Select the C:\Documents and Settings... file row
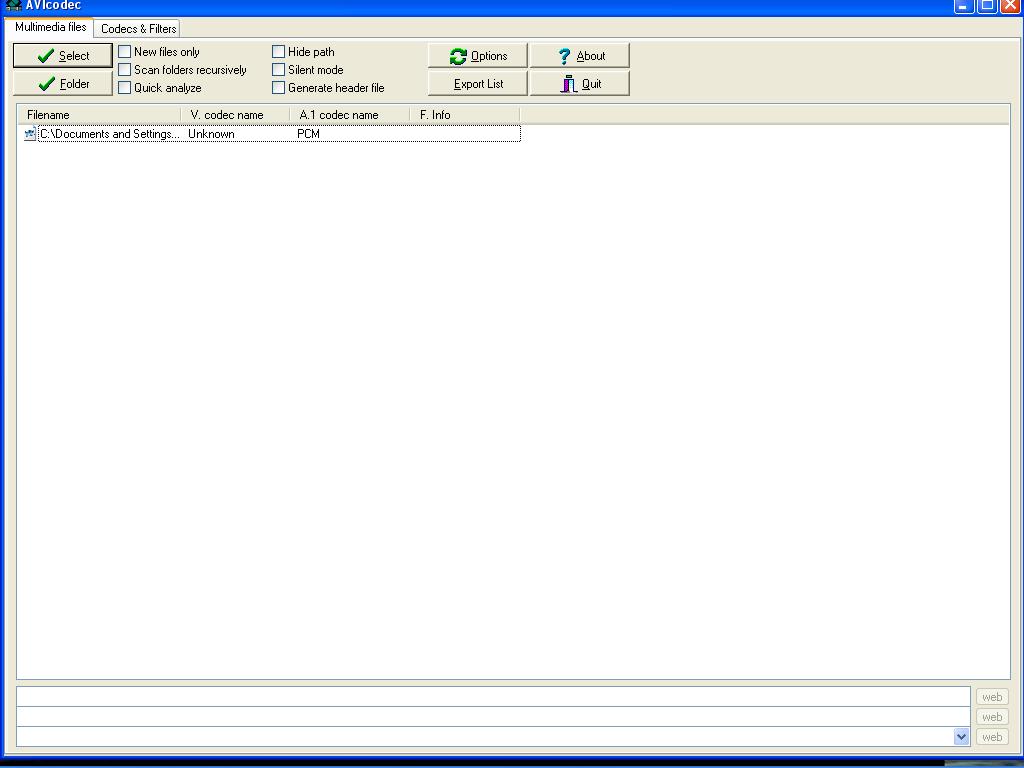1024x768 pixels. click(272, 134)
